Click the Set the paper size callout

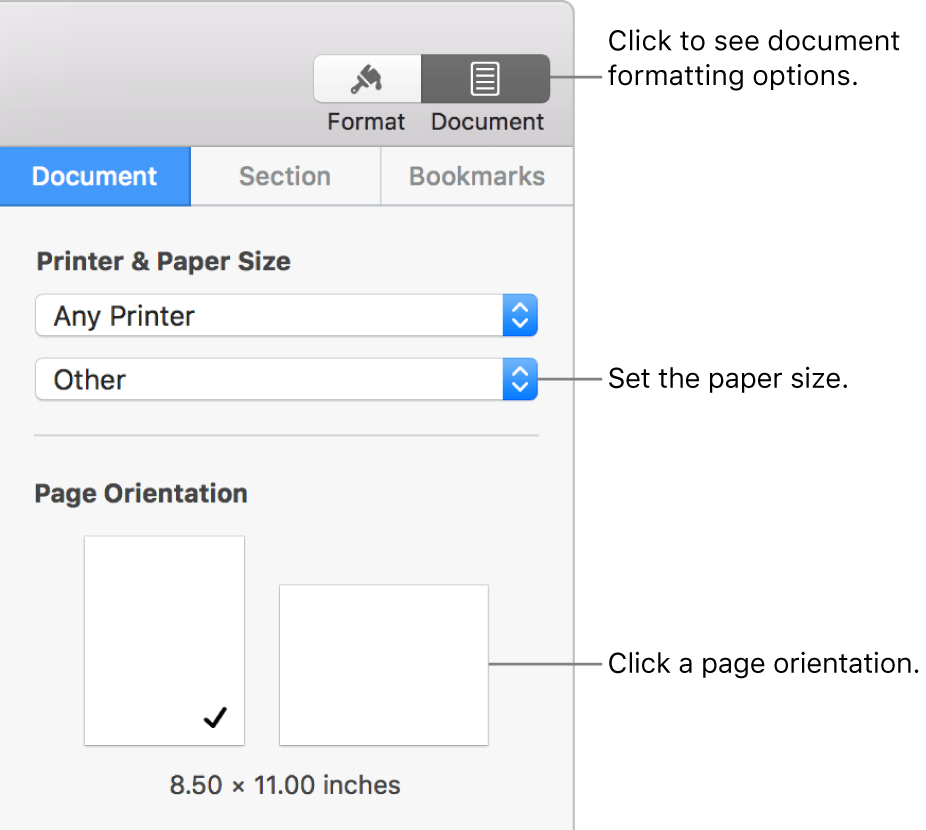[x=728, y=378]
